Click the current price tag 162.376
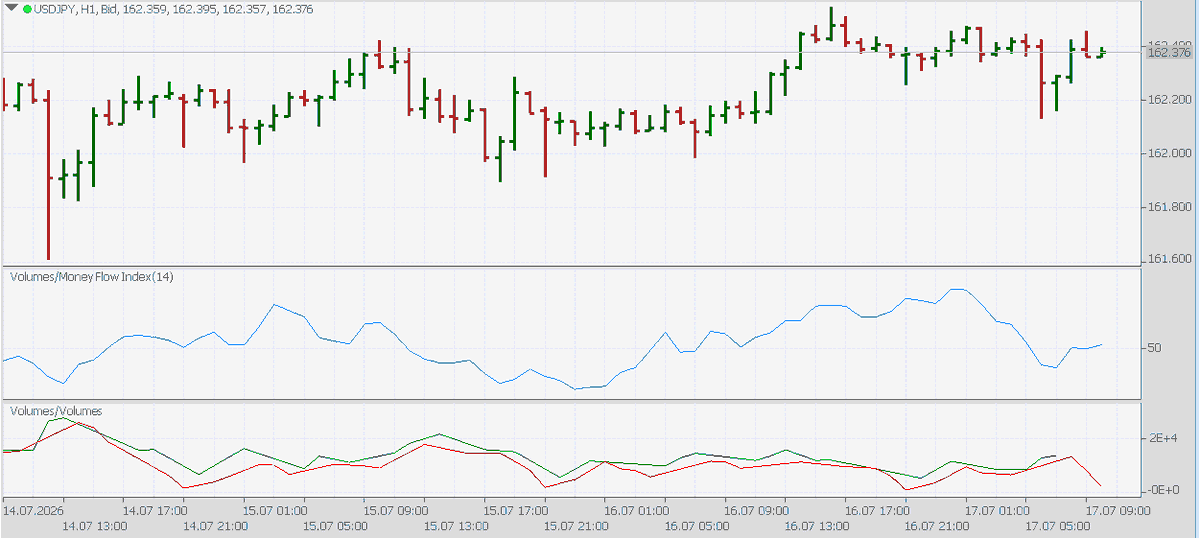Image resolution: width=1200 pixels, height=538 pixels. tap(1168, 52)
